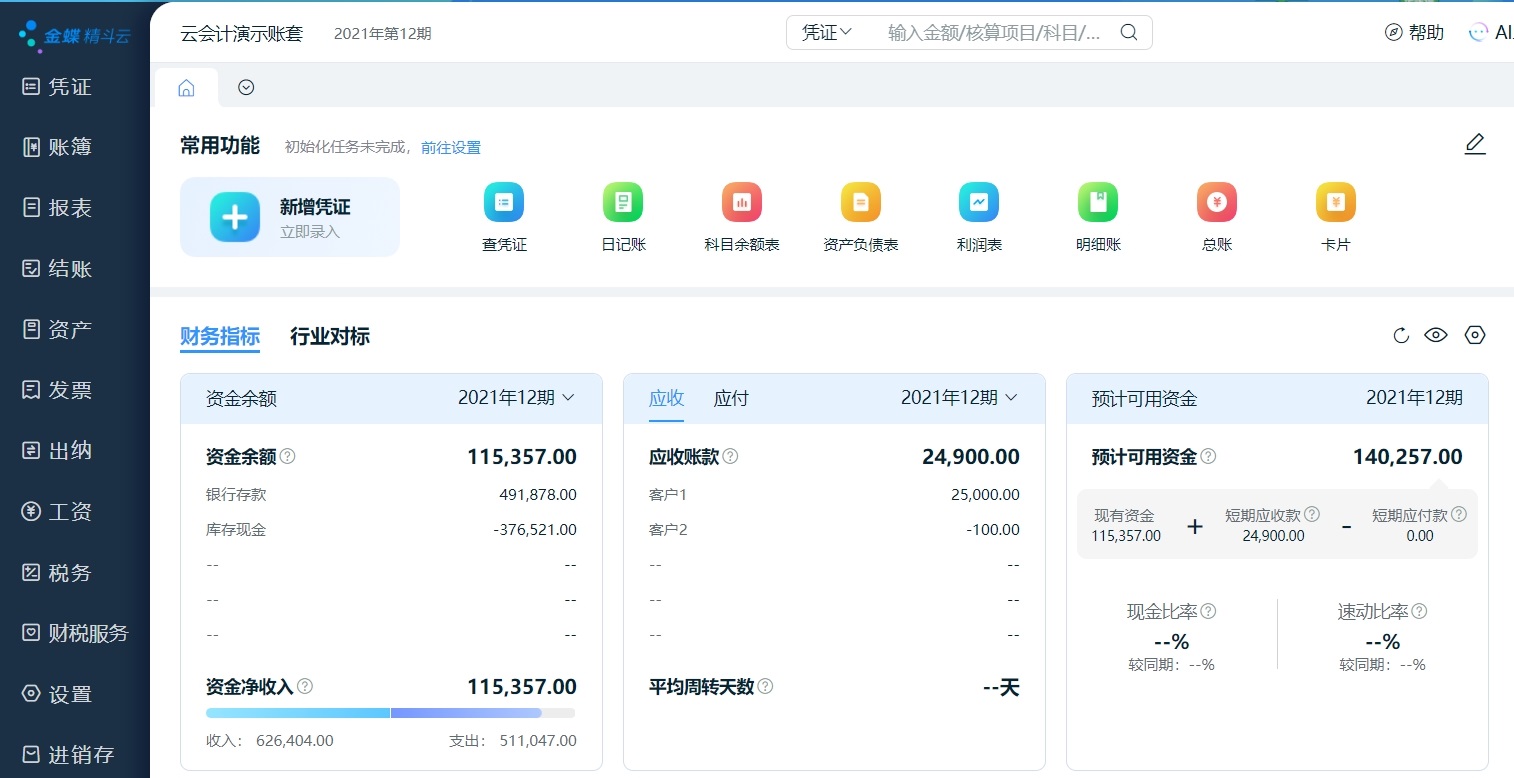Open the 利润表 shortcut icon
The width and height of the screenshot is (1514, 778).
click(979, 202)
